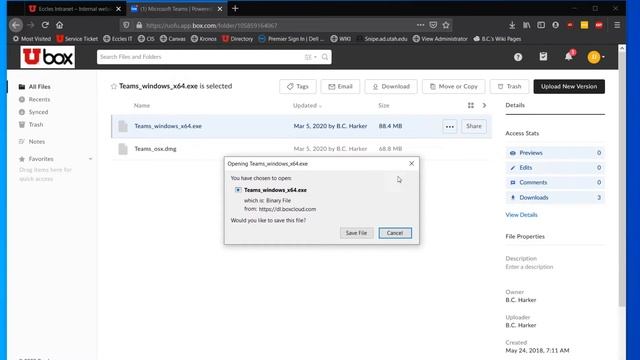Reload the current page

coord(45,25)
